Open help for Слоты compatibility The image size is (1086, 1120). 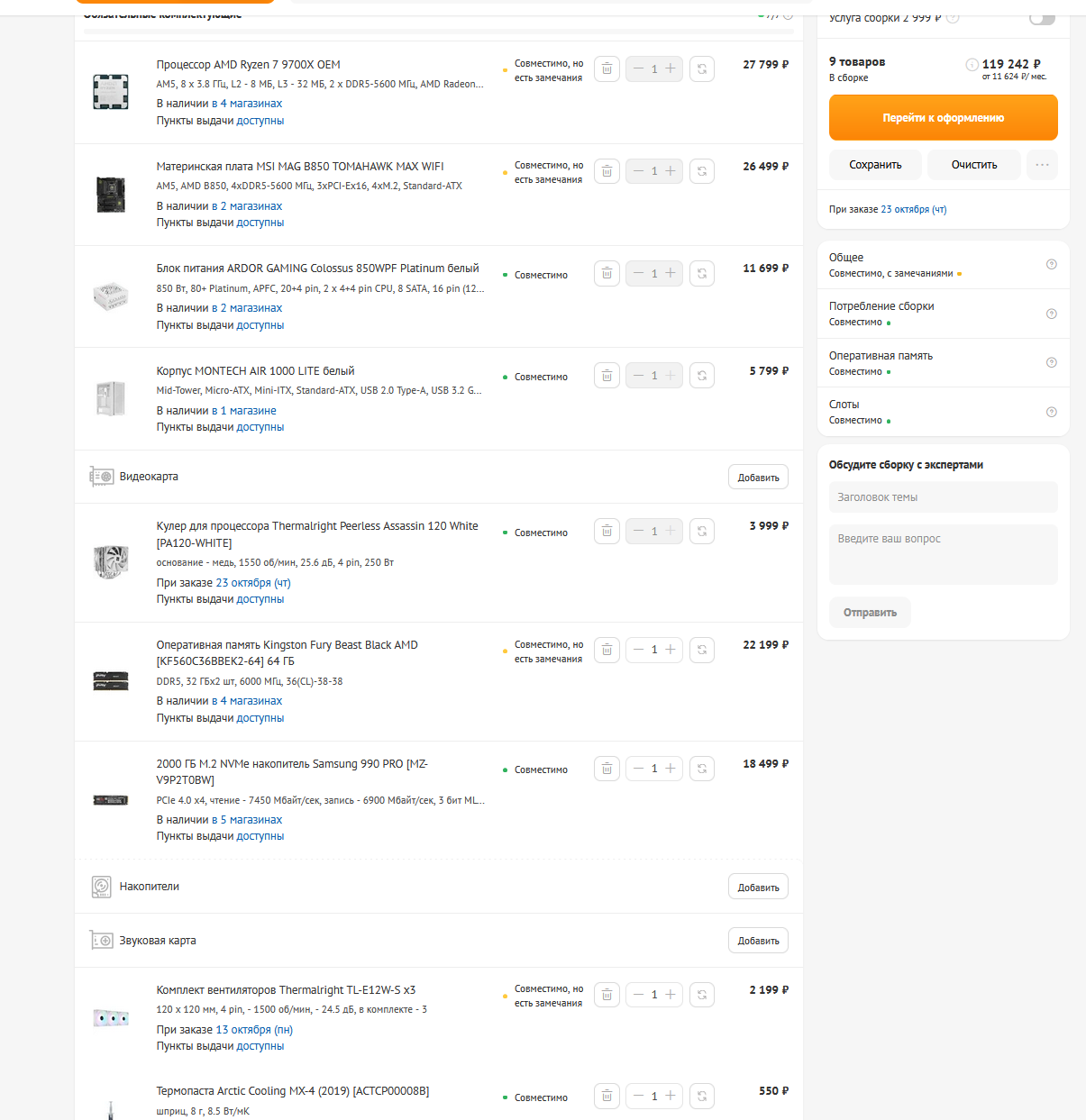pos(1051,412)
